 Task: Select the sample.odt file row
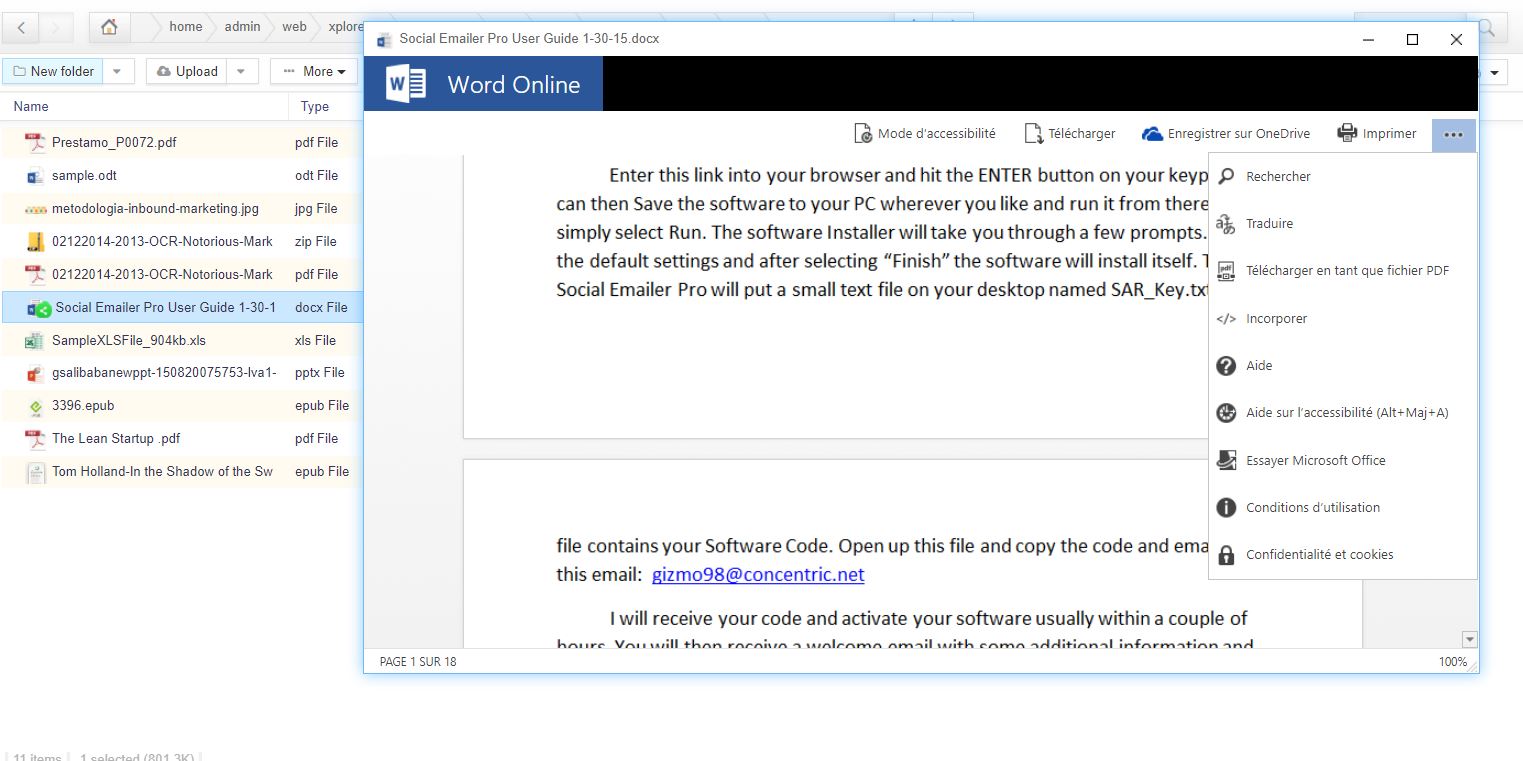coord(182,176)
